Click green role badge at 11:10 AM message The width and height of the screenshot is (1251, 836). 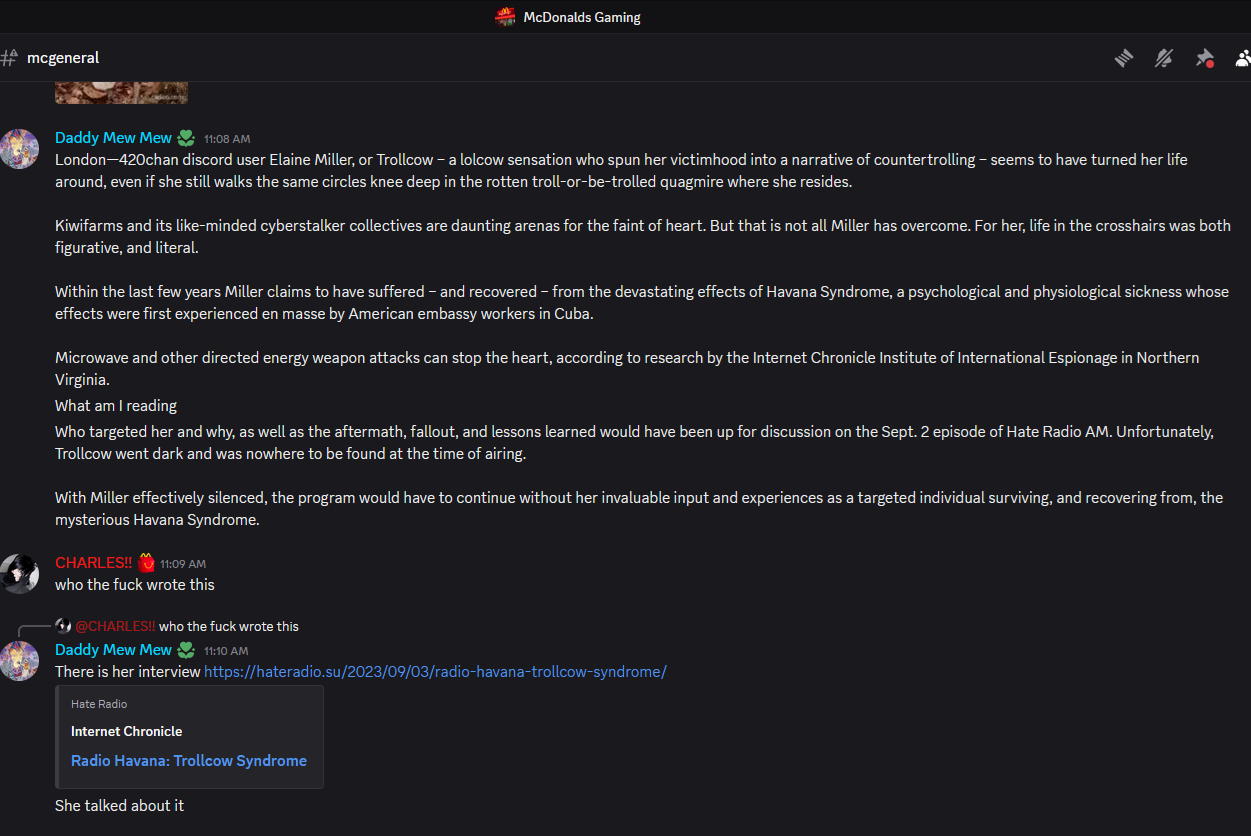pyautogui.click(x=186, y=650)
